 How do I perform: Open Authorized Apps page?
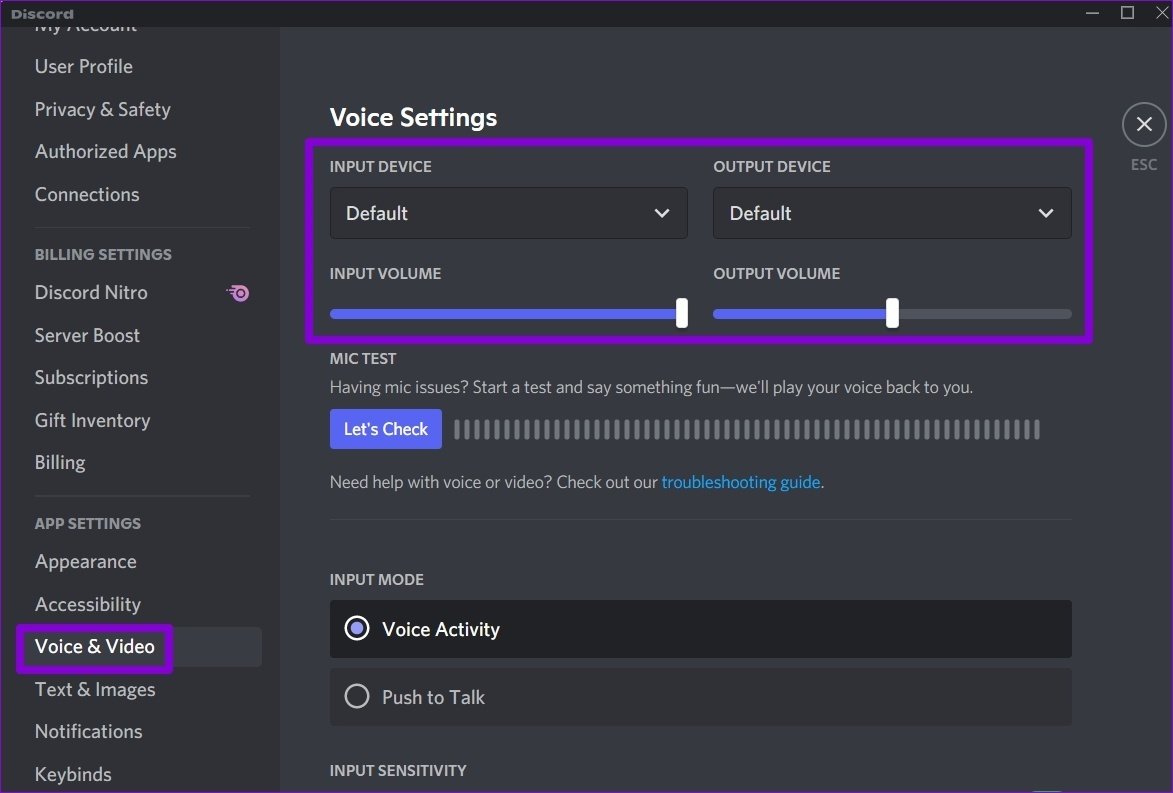(x=105, y=152)
